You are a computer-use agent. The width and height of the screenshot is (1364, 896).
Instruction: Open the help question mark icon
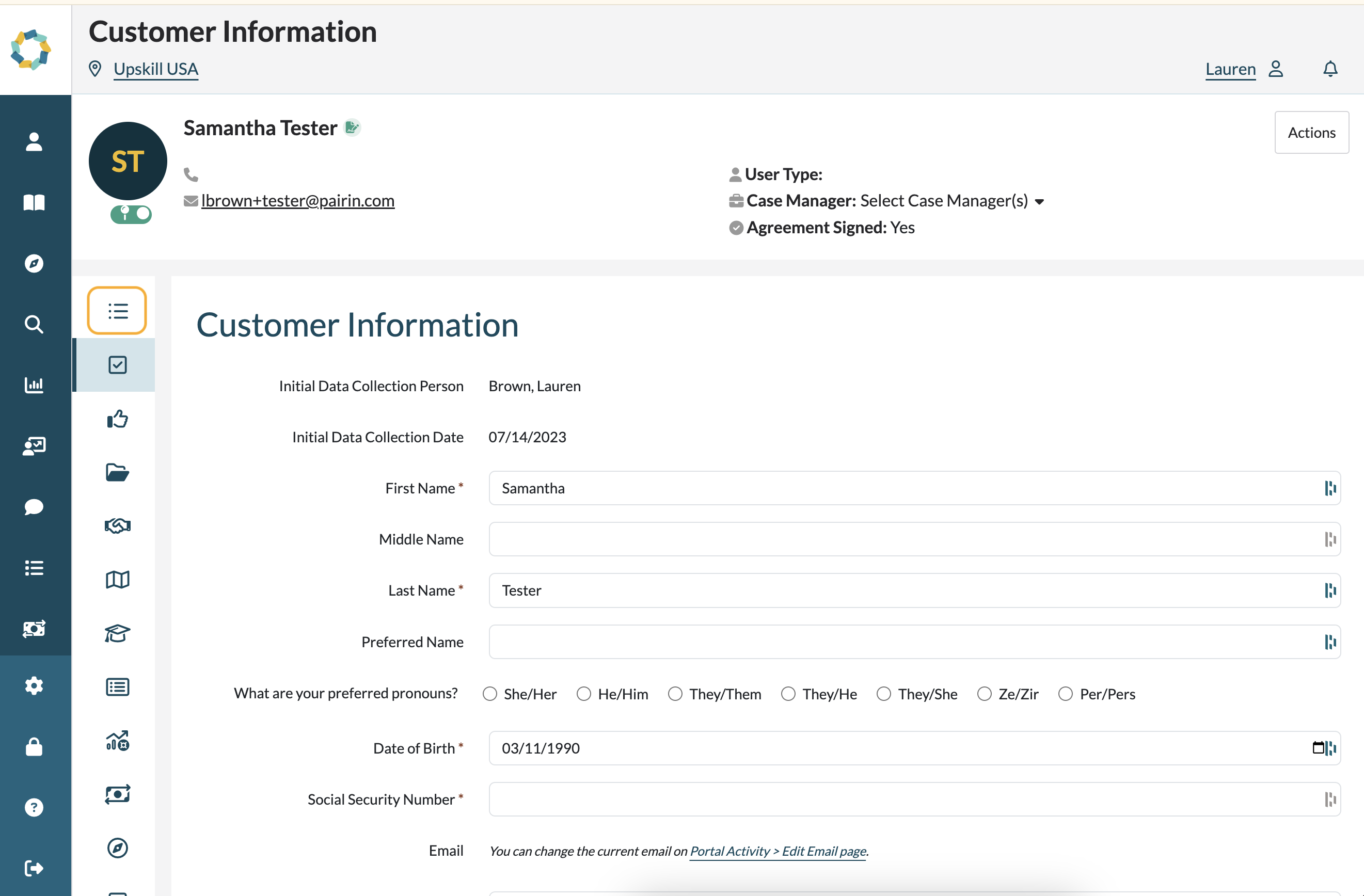point(35,807)
